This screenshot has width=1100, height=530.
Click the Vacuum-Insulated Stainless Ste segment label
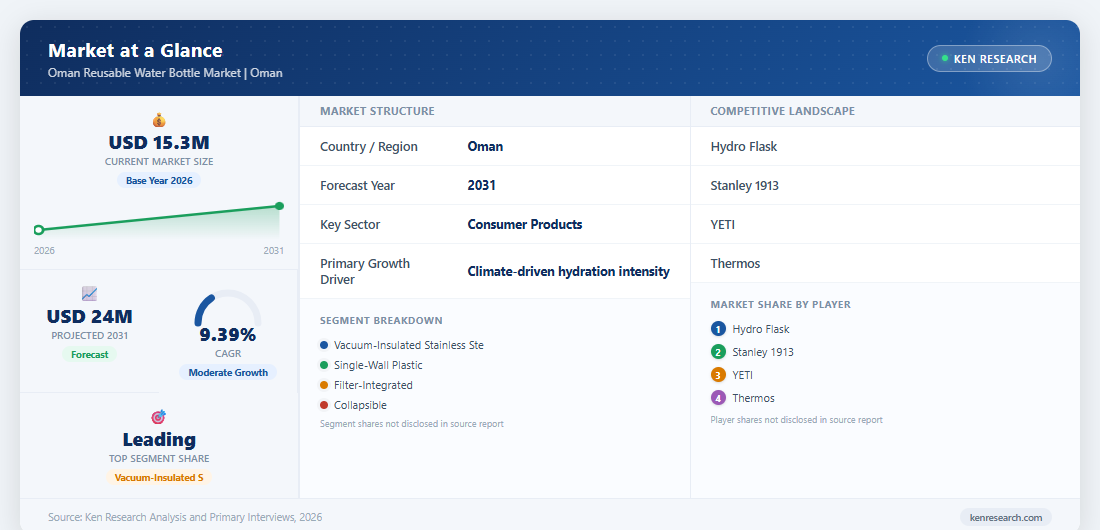(x=409, y=345)
